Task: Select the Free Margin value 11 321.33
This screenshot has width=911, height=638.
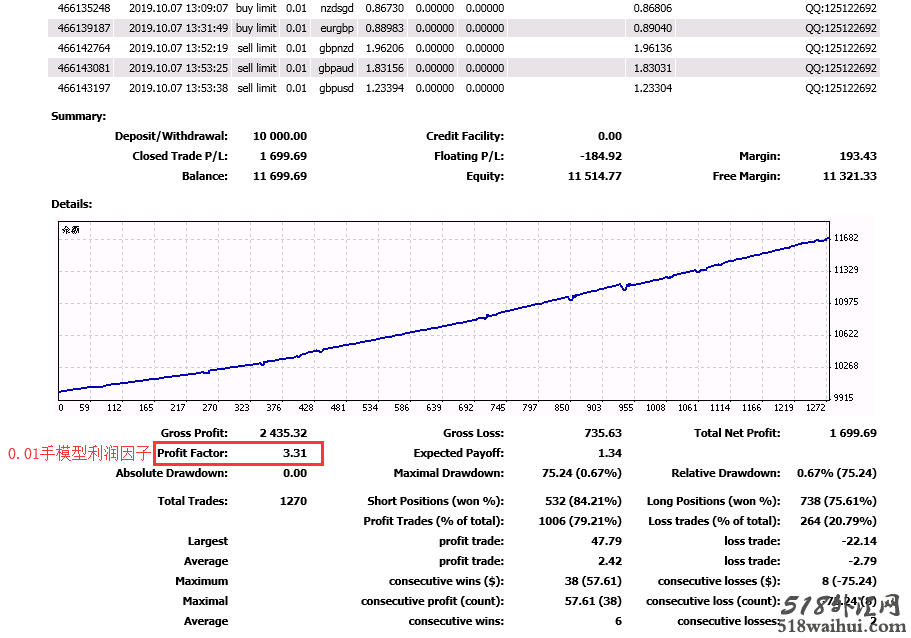Action: (849, 176)
